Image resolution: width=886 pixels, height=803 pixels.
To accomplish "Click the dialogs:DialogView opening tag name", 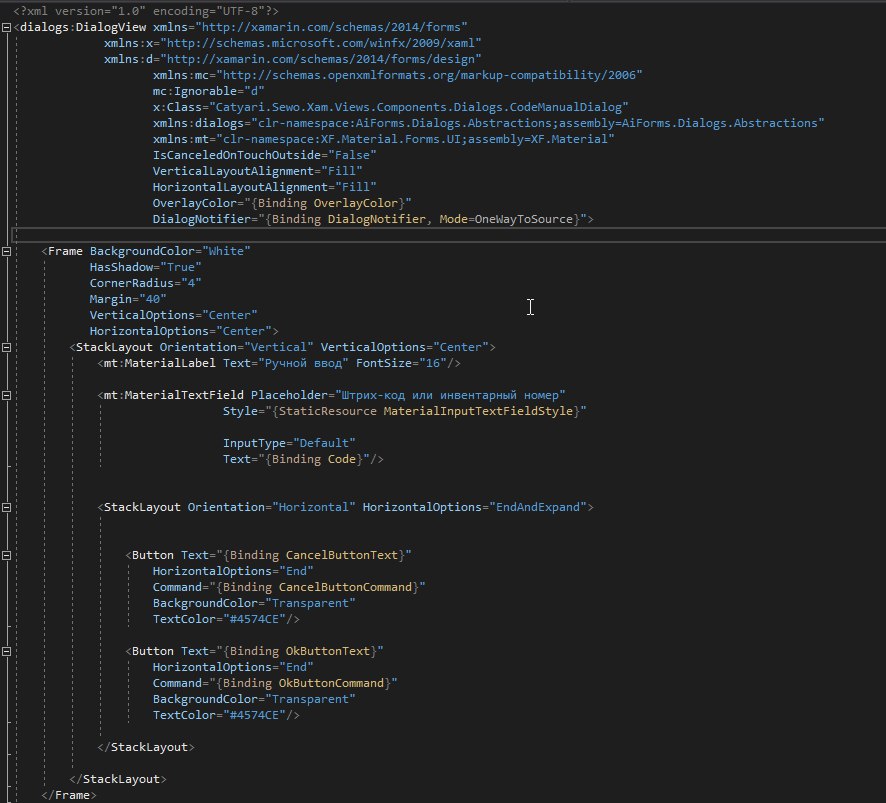I will tap(83, 27).
